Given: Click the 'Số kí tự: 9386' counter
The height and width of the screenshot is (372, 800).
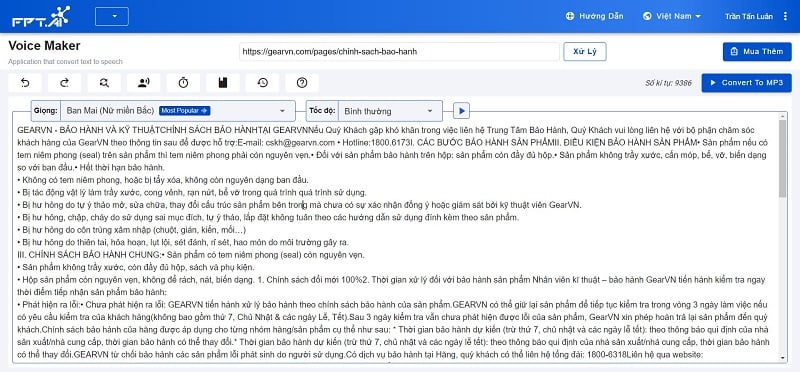Looking at the screenshot, I should click(x=668, y=83).
